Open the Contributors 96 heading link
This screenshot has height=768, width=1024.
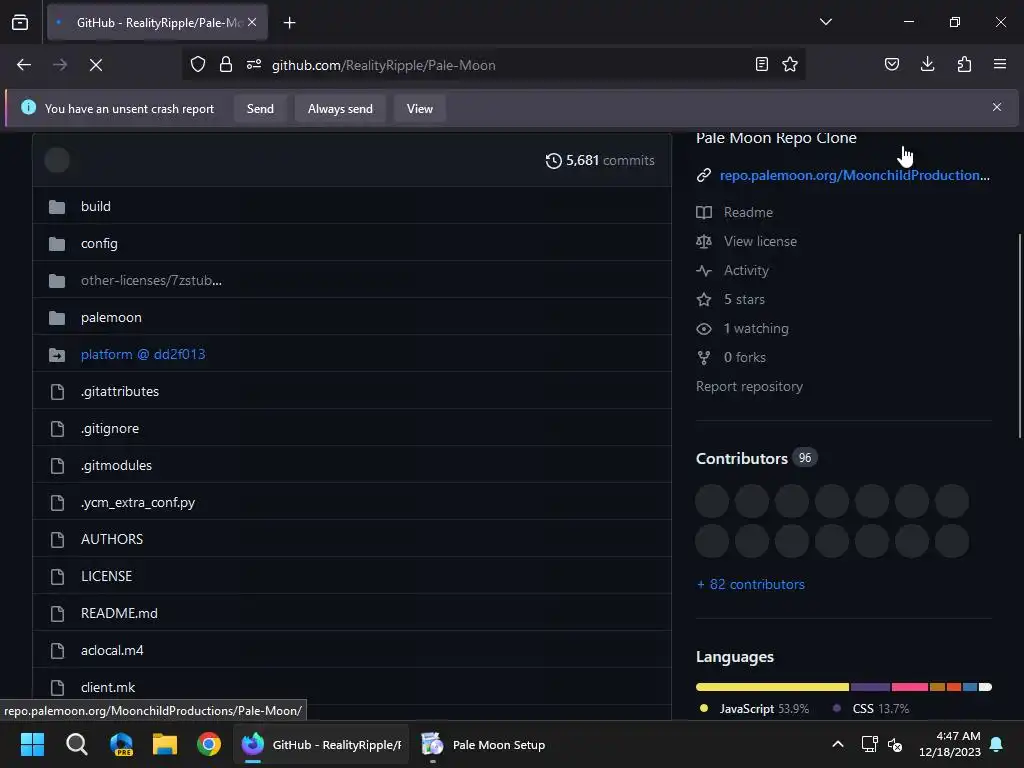[756, 458]
